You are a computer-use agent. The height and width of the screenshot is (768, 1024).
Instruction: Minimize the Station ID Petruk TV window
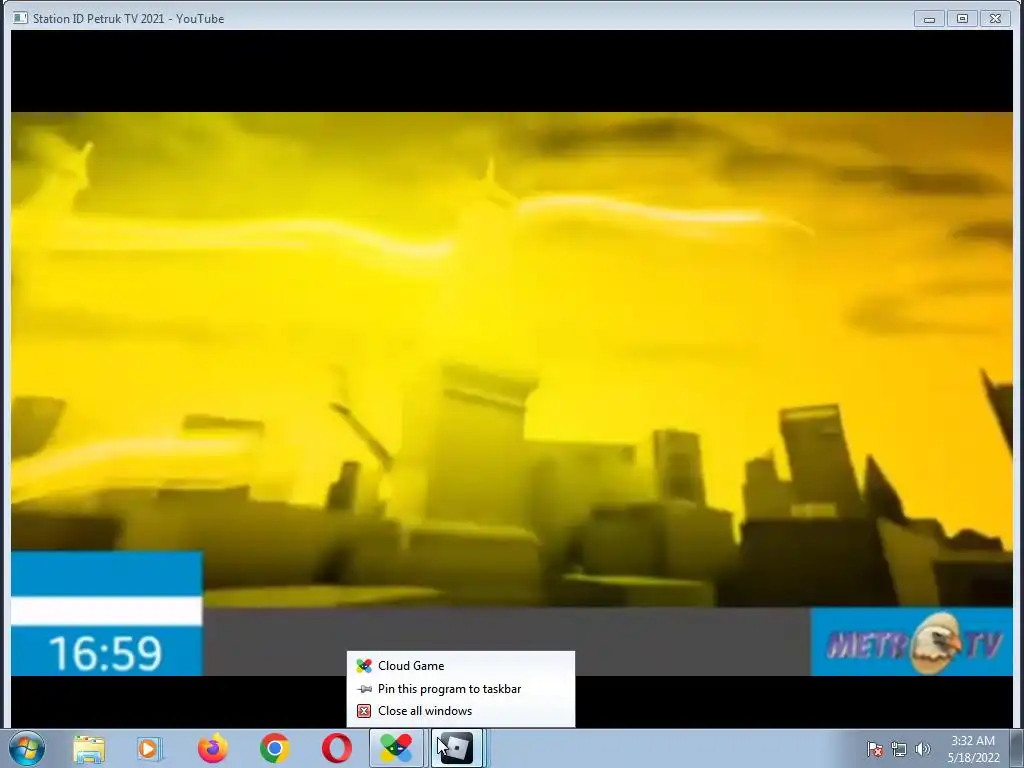pyautogui.click(x=929, y=19)
